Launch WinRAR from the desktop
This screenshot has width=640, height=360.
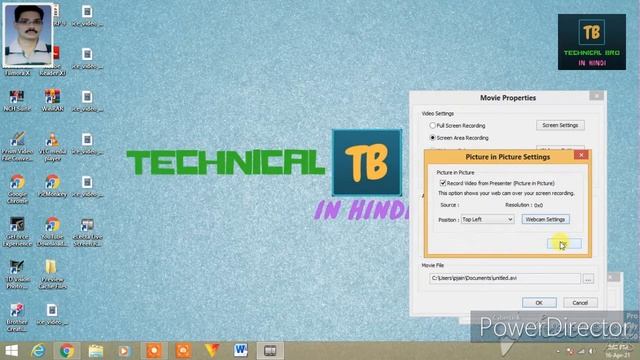click(x=52, y=100)
